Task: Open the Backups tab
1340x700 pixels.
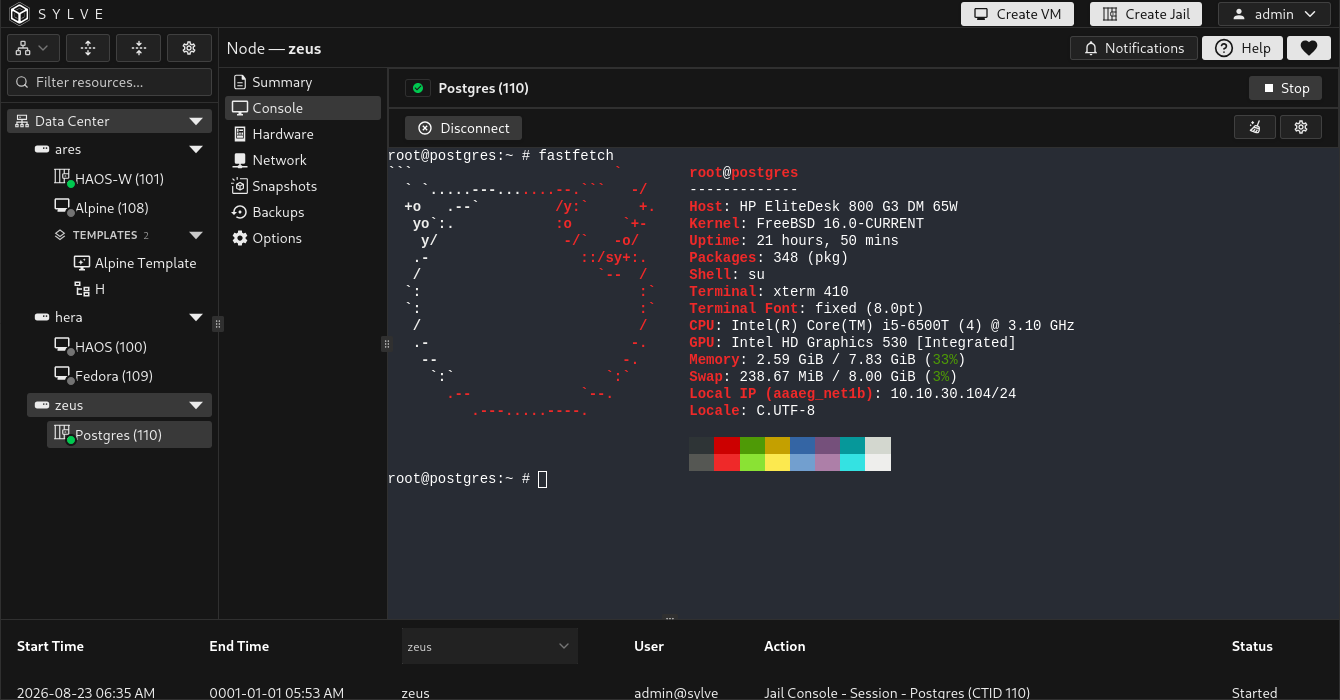Action: [304, 212]
